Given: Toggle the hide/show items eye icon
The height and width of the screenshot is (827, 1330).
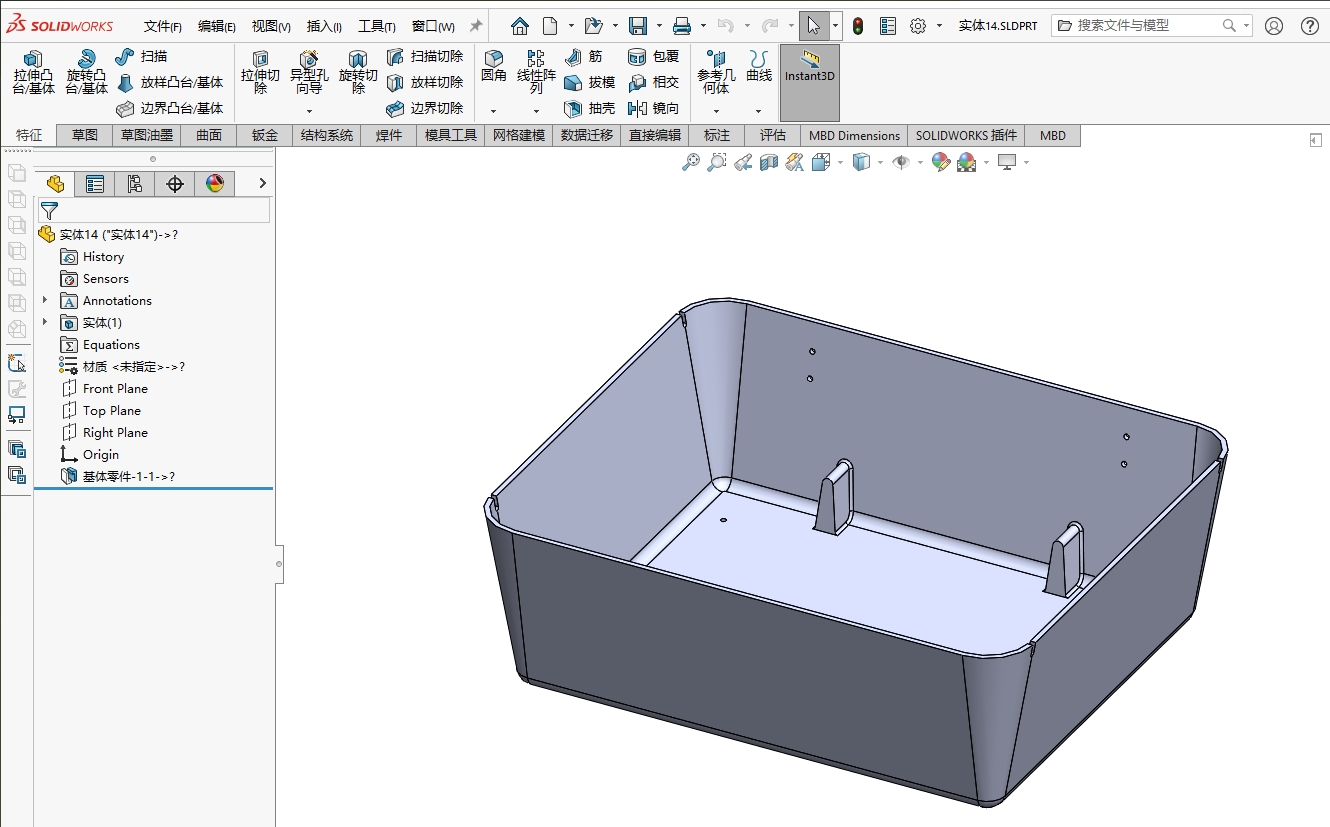Looking at the screenshot, I should [901, 162].
